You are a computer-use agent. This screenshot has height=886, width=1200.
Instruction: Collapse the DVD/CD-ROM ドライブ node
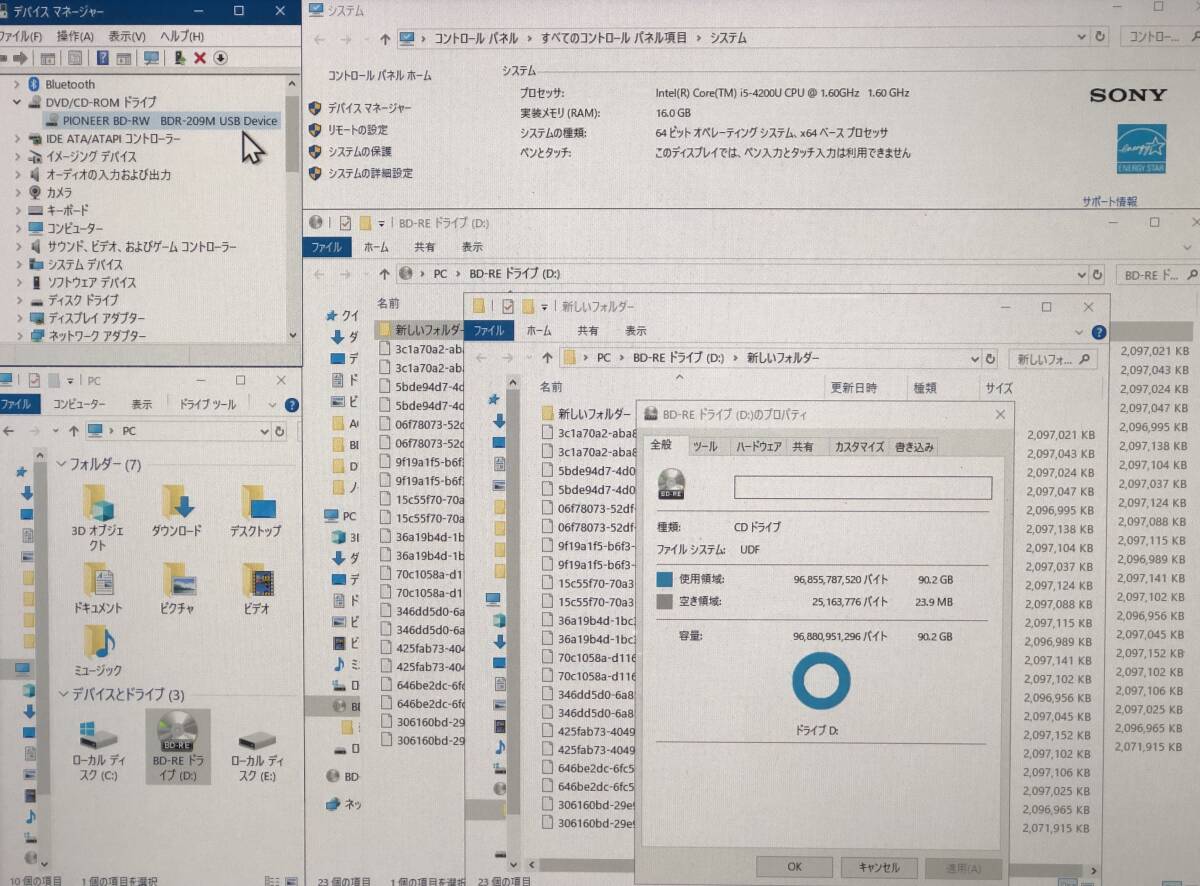tap(17, 102)
